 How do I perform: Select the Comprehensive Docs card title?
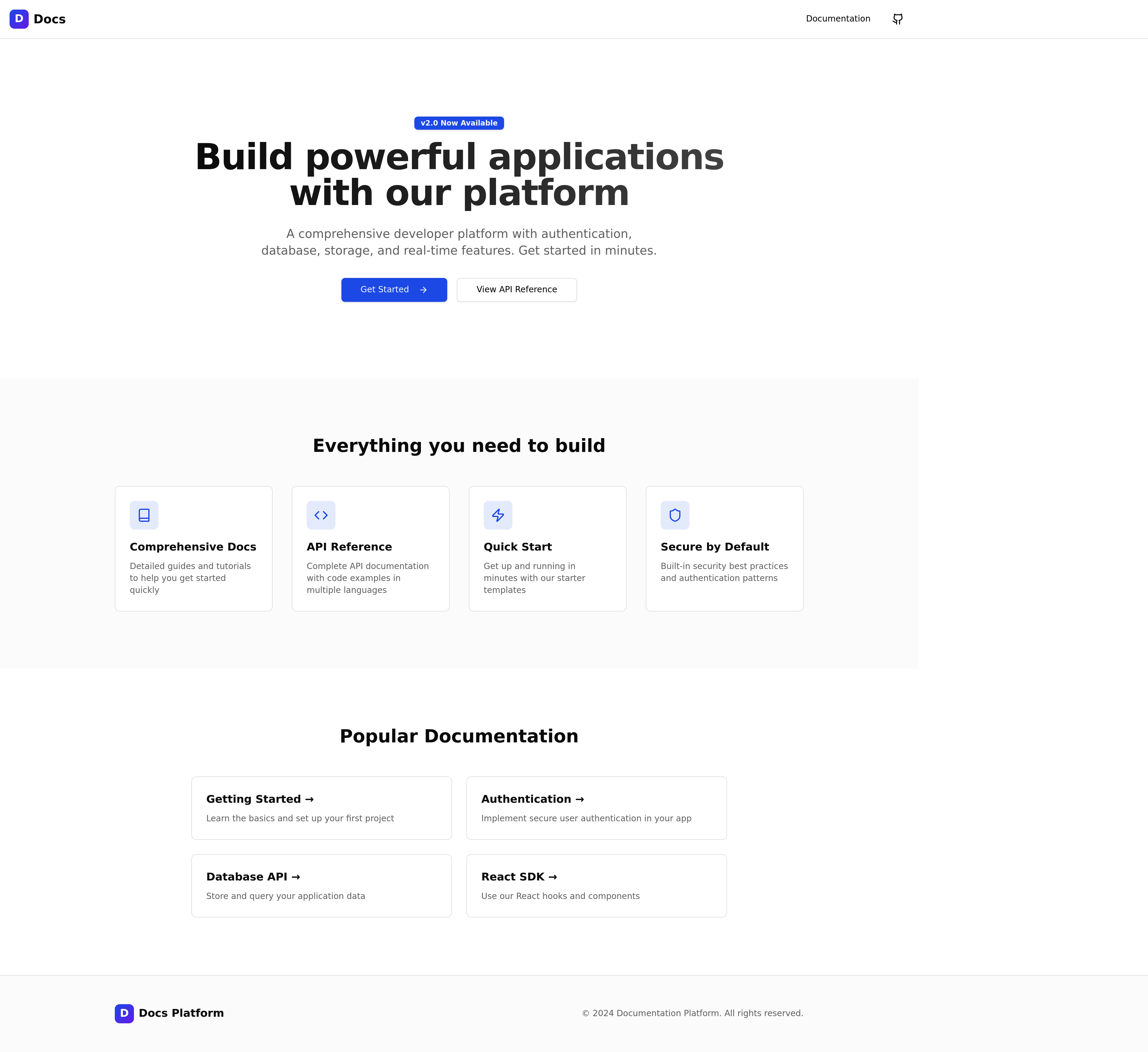pyautogui.click(x=193, y=547)
